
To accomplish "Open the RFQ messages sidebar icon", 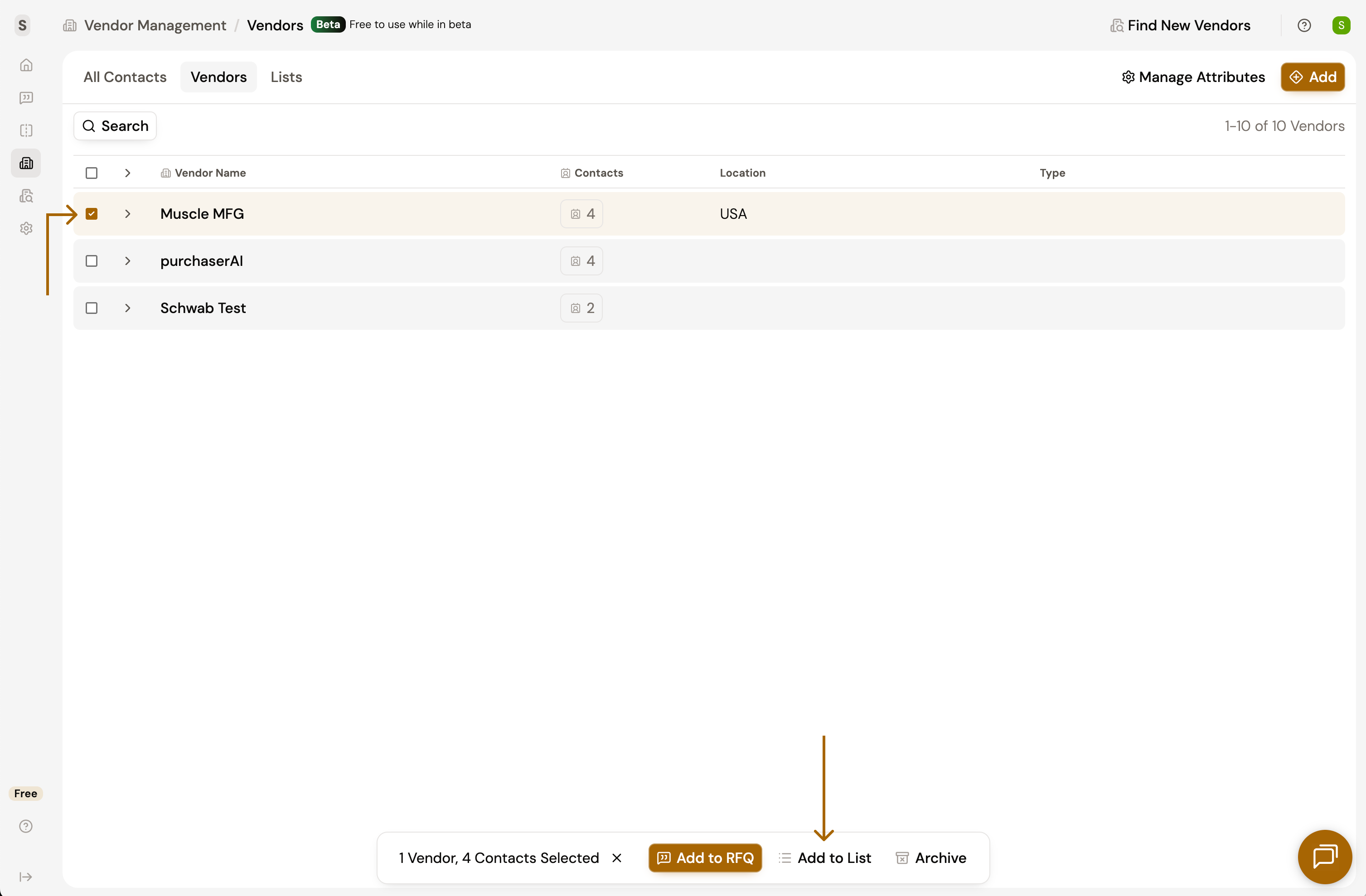I will pyautogui.click(x=26, y=97).
